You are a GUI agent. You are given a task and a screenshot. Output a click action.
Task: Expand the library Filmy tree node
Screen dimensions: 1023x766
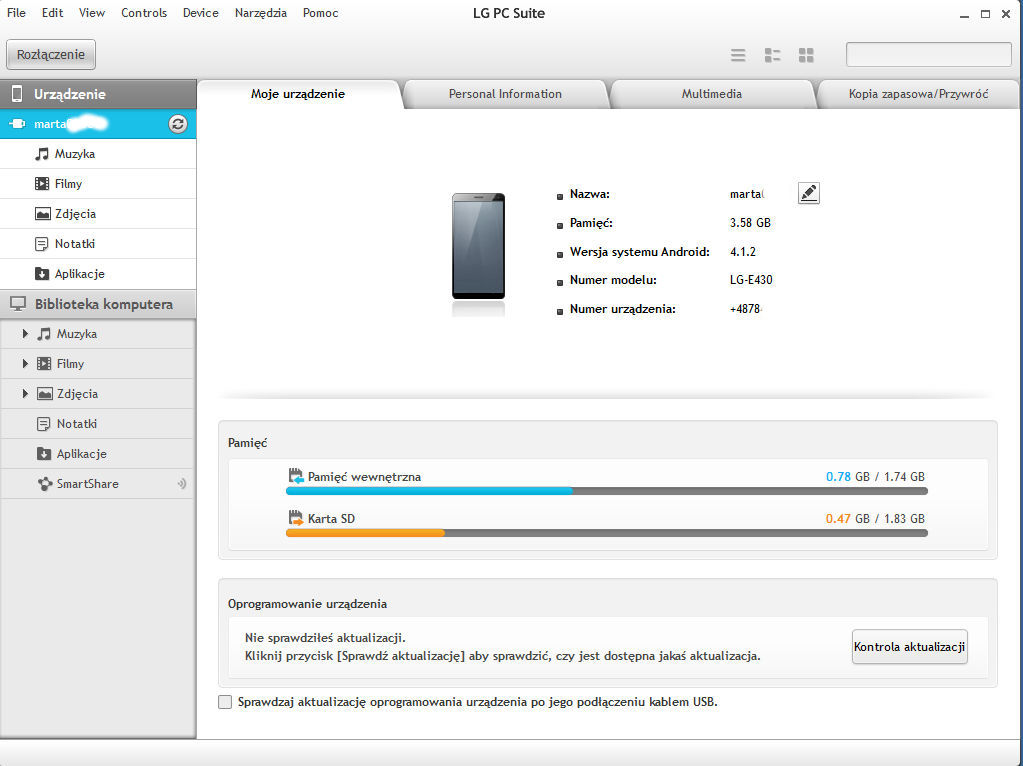[25, 364]
